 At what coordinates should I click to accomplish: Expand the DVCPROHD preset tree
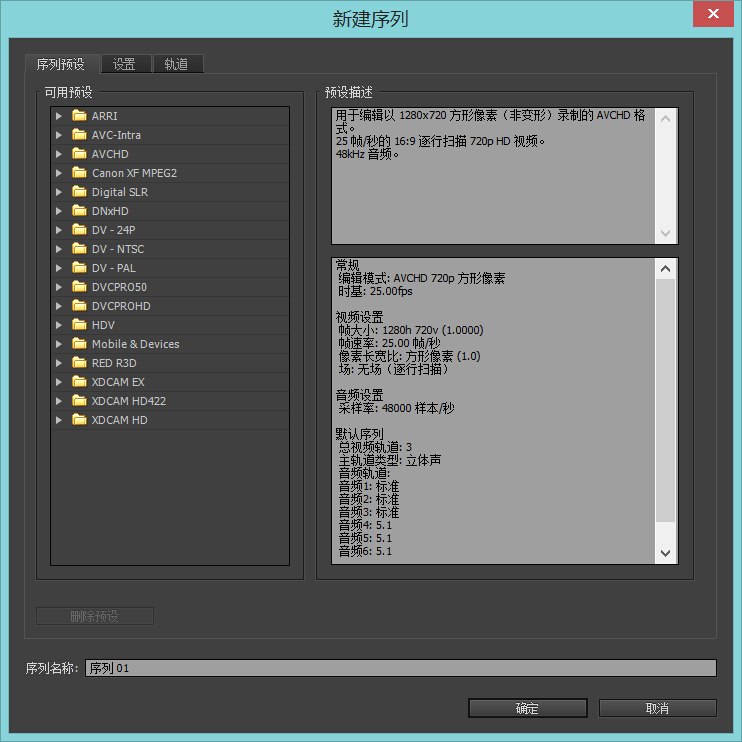coord(59,306)
